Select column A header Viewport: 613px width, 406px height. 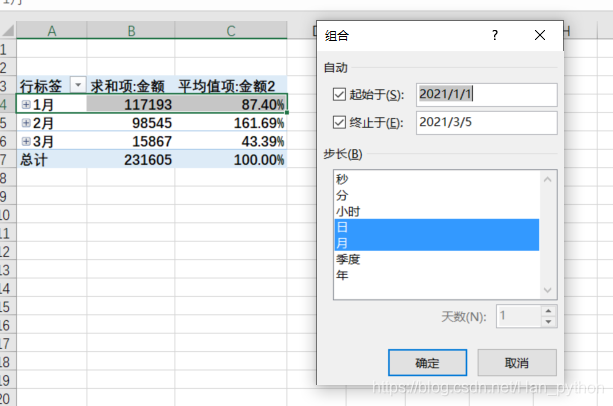(x=52, y=30)
